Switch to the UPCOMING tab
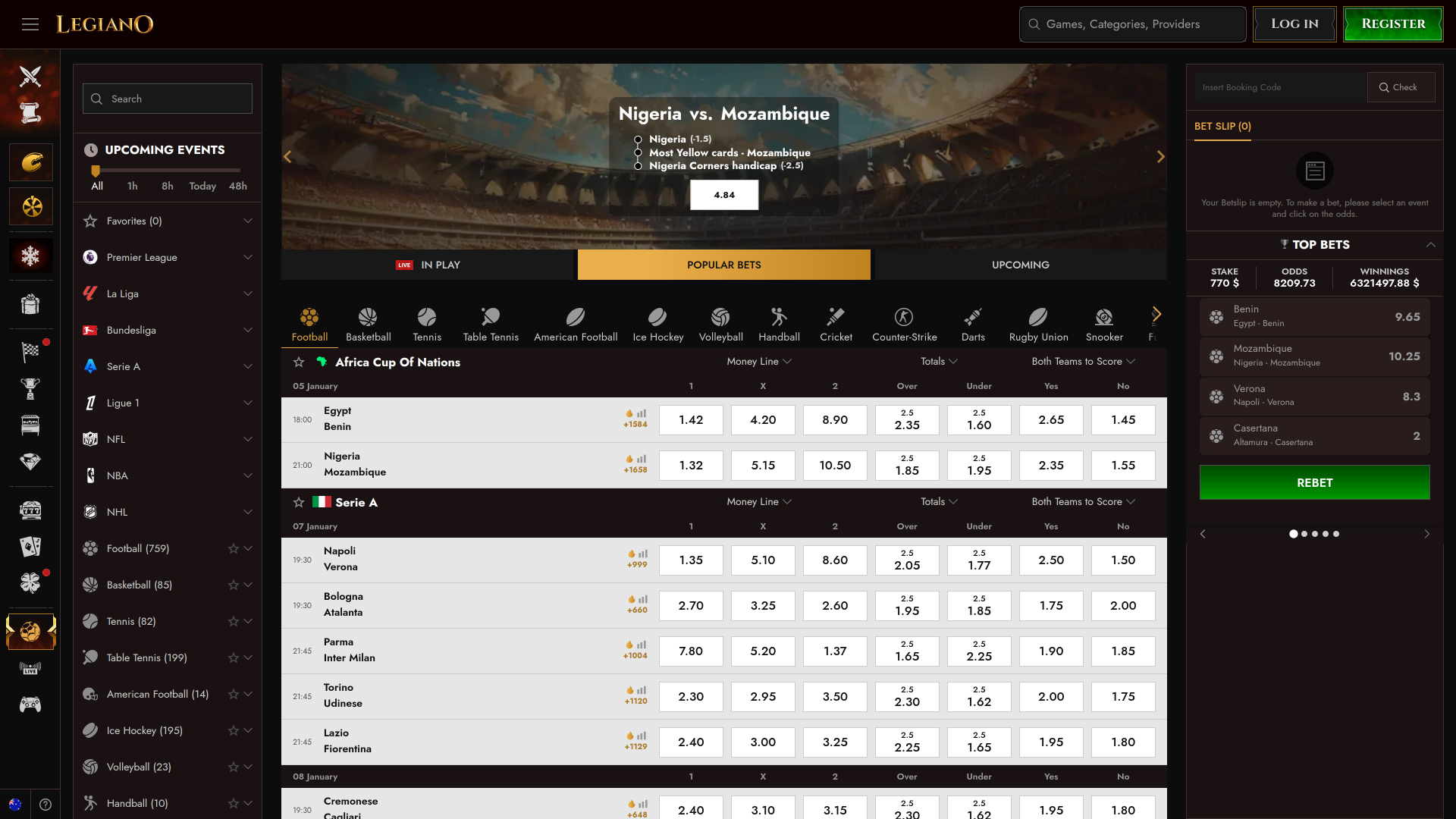Viewport: 1456px width, 819px height. pyautogui.click(x=1020, y=265)
